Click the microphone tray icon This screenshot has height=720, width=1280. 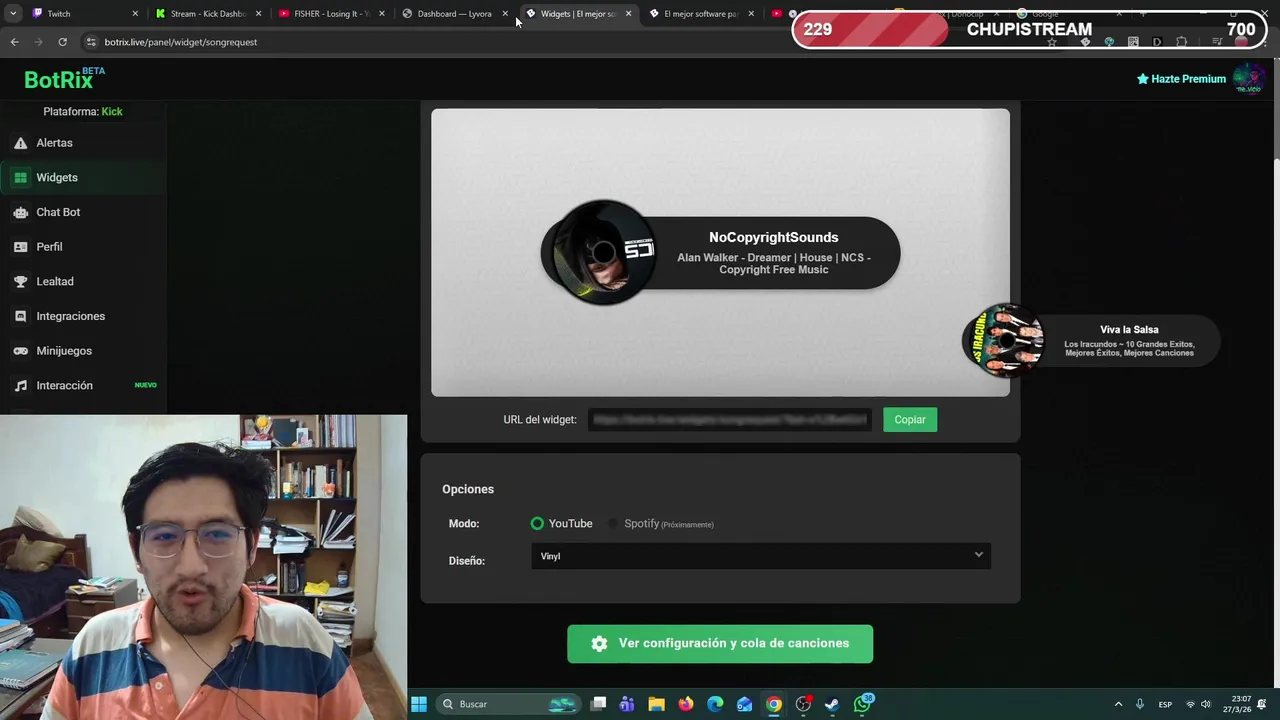1140,704
